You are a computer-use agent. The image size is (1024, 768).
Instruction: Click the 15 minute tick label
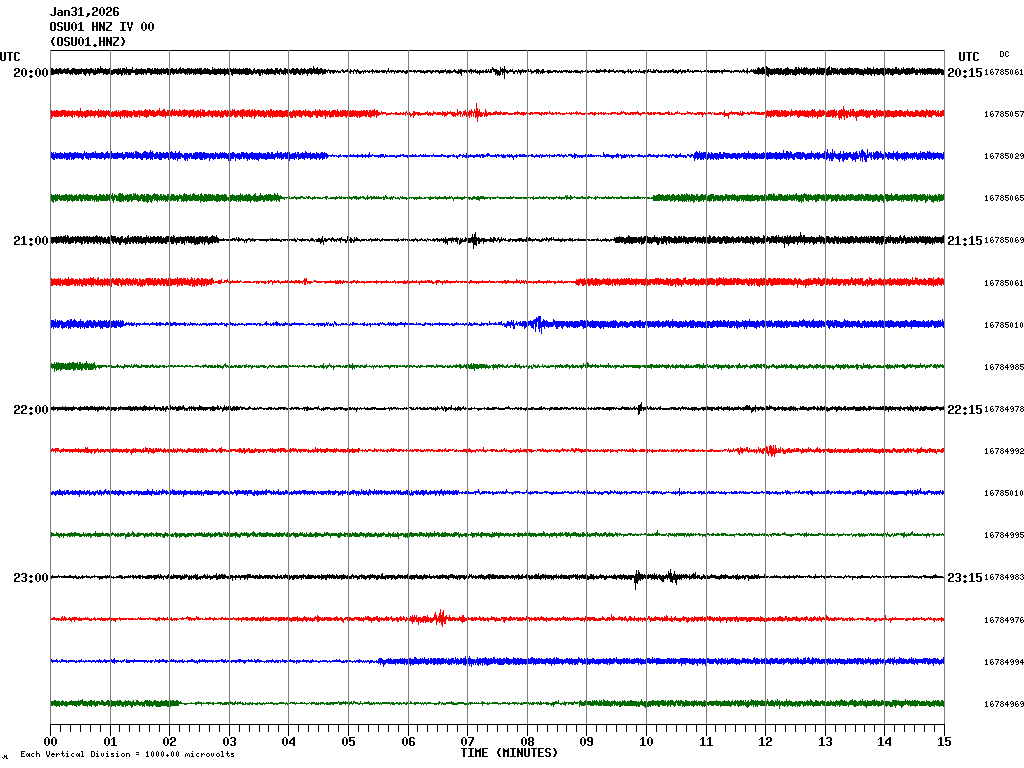(944, 742)
